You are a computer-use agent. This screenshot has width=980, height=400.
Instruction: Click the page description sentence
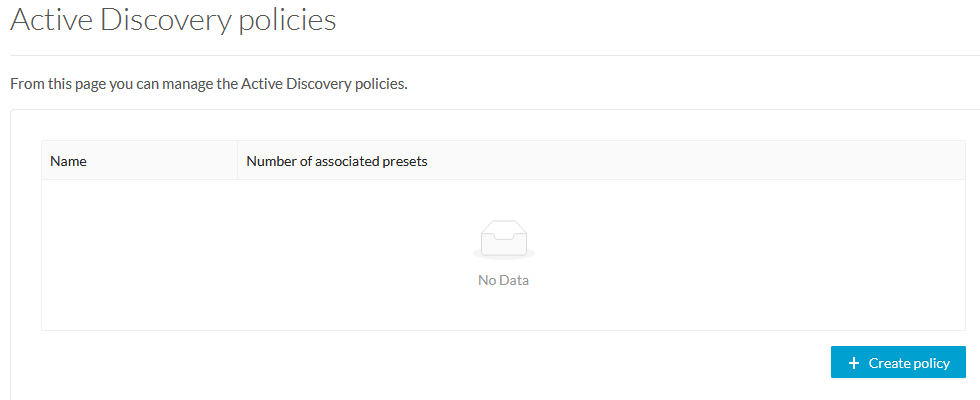tap(209, 84)
